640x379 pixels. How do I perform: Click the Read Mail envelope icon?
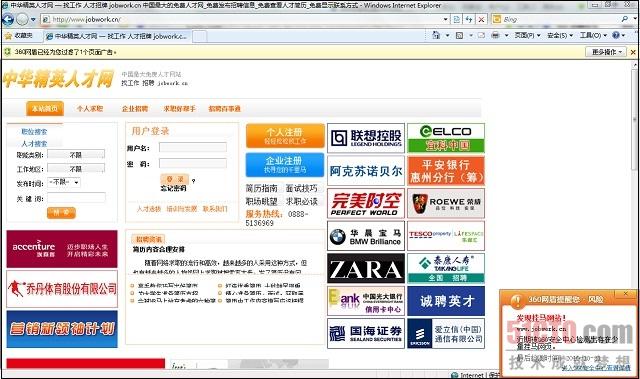pyautogui.click(x=481, y=35)
